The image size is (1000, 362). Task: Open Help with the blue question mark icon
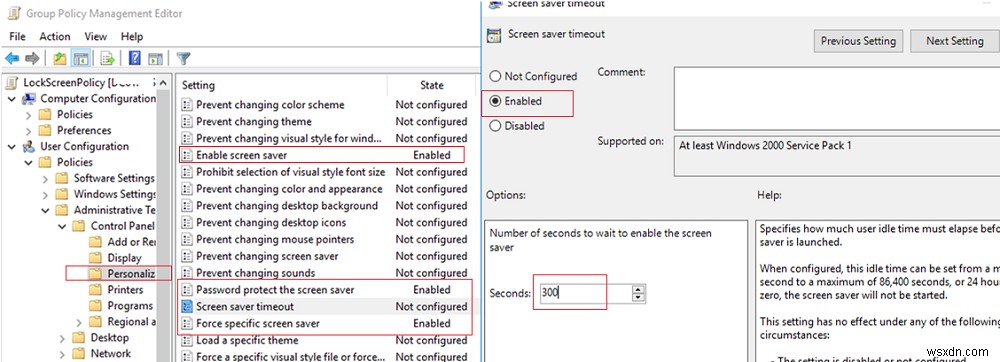(135, 59)
